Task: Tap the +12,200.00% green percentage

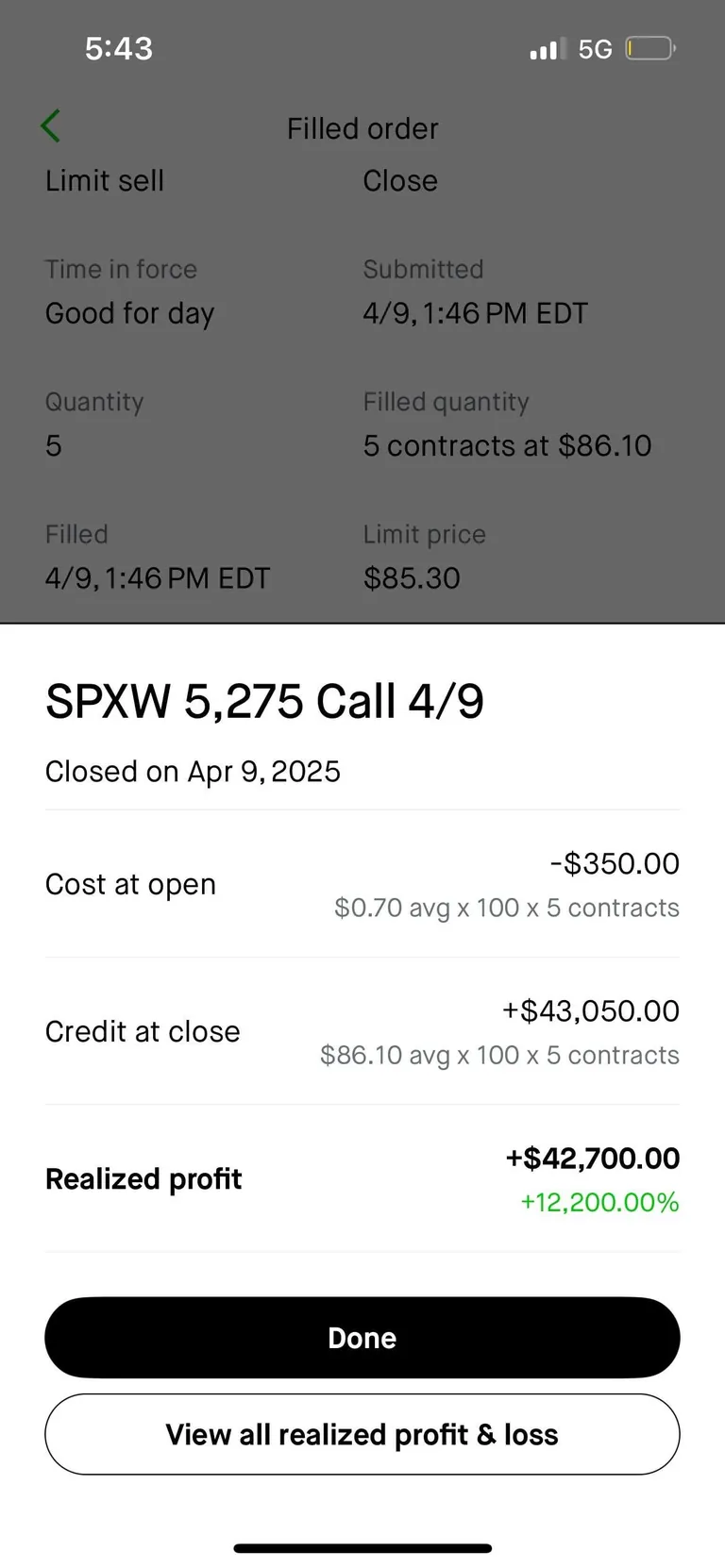Action: 599,1202
